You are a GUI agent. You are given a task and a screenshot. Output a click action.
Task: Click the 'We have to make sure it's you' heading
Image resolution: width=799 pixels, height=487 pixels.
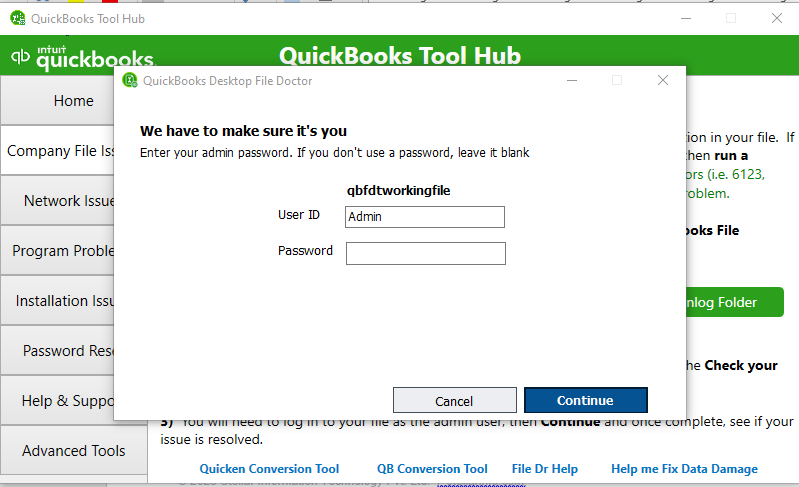click(x=244, y=131)
